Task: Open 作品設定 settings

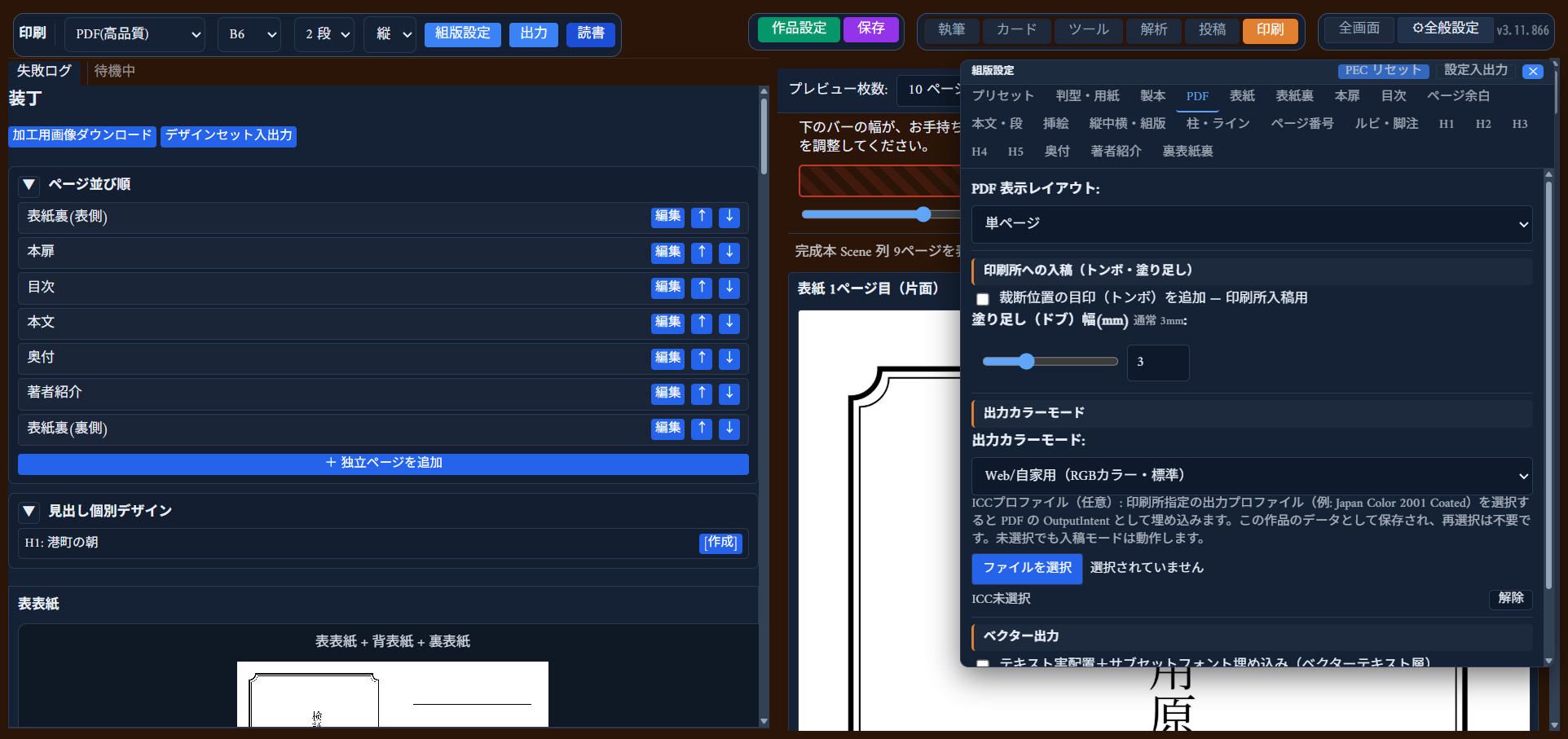Action: [x=799, y=29]
